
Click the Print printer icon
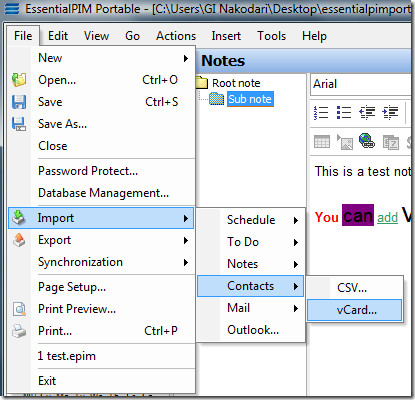tap(19, 331)
